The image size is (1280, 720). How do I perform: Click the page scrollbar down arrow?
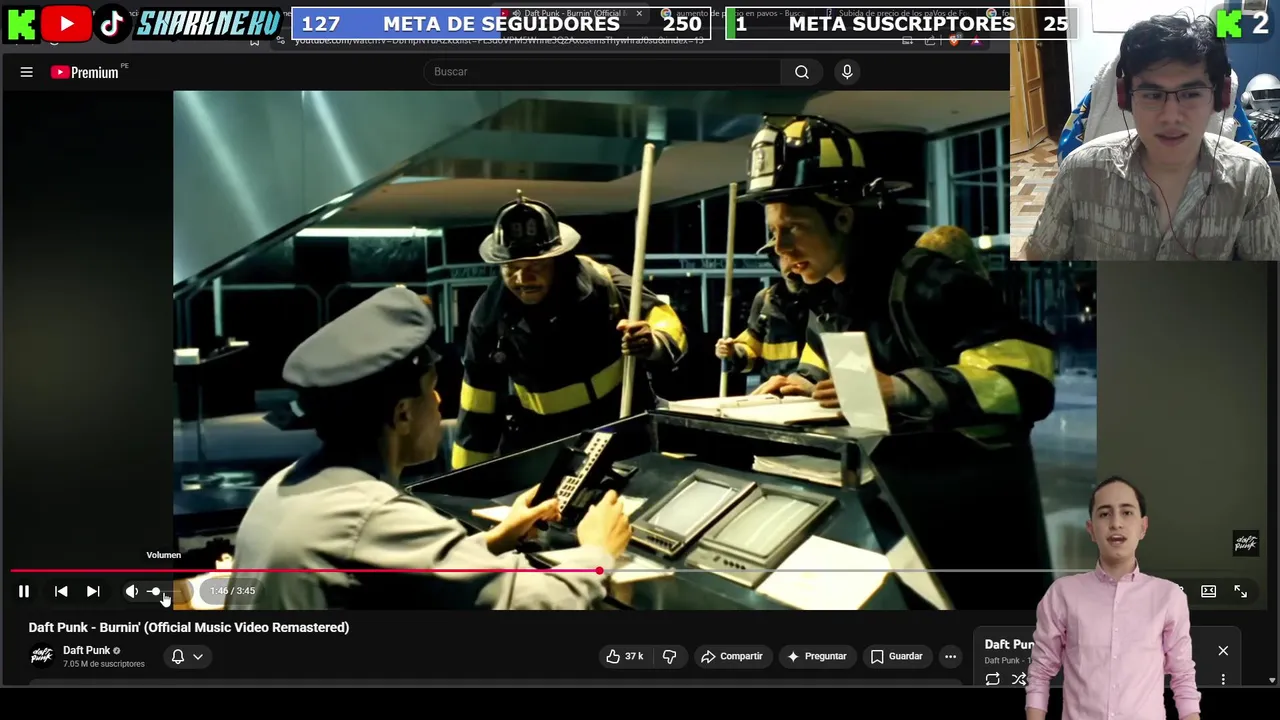click(1272, 680)
